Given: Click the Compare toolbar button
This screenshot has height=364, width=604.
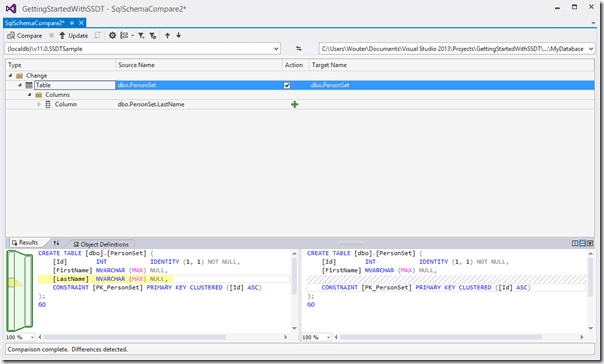Looking at the screenshot, I should tap(25, 35).
